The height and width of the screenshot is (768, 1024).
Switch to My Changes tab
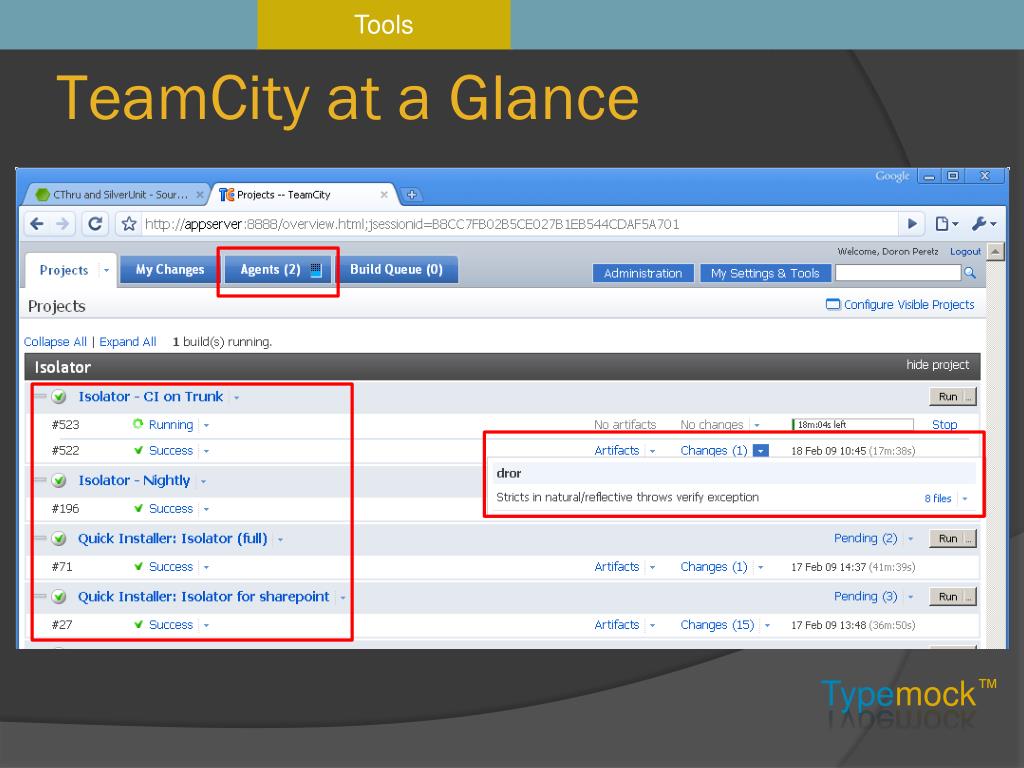[x=170, y=270]
